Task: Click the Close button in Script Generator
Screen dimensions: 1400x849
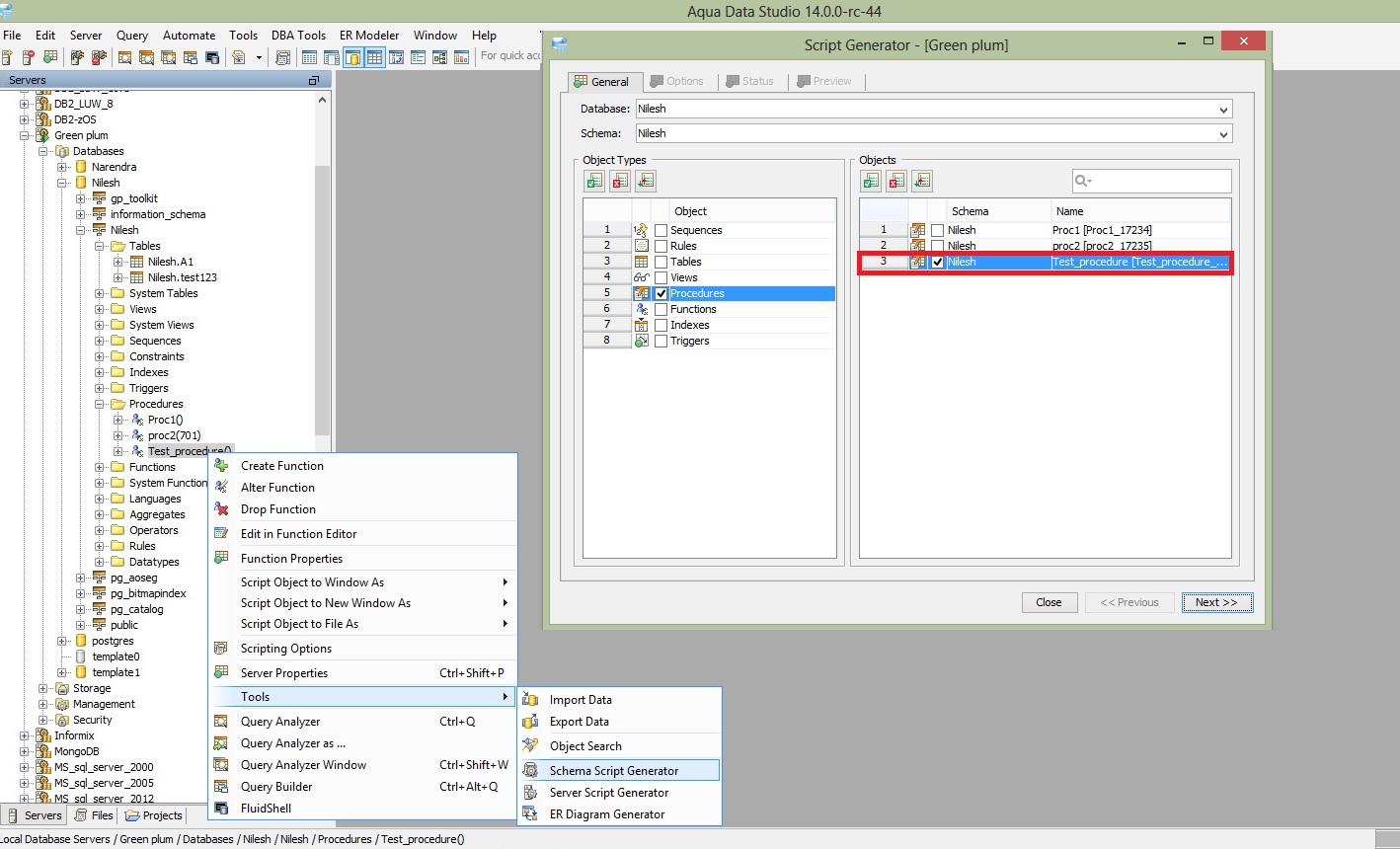Action: (1049, 602)
